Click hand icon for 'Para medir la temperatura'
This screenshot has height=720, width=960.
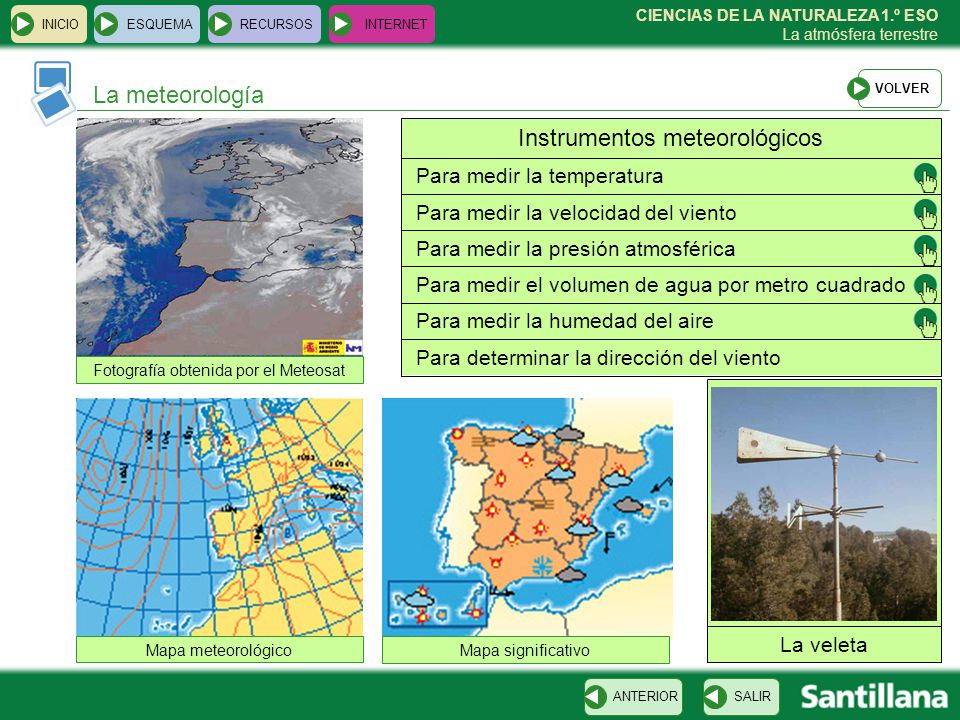pos(926,178)
